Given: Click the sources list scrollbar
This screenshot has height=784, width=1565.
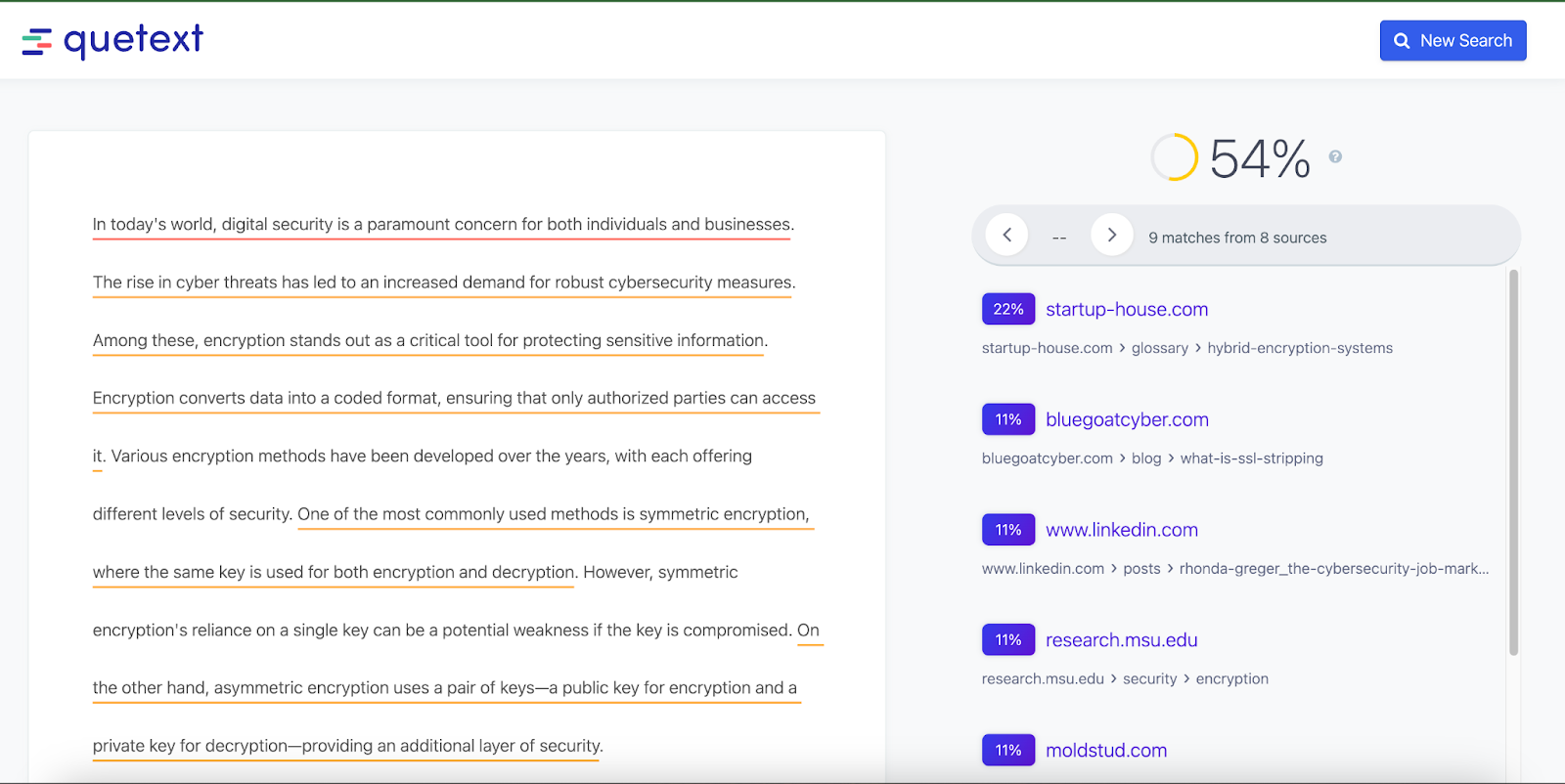Looking at the screenshot, I should click(x=1513, y=462).
